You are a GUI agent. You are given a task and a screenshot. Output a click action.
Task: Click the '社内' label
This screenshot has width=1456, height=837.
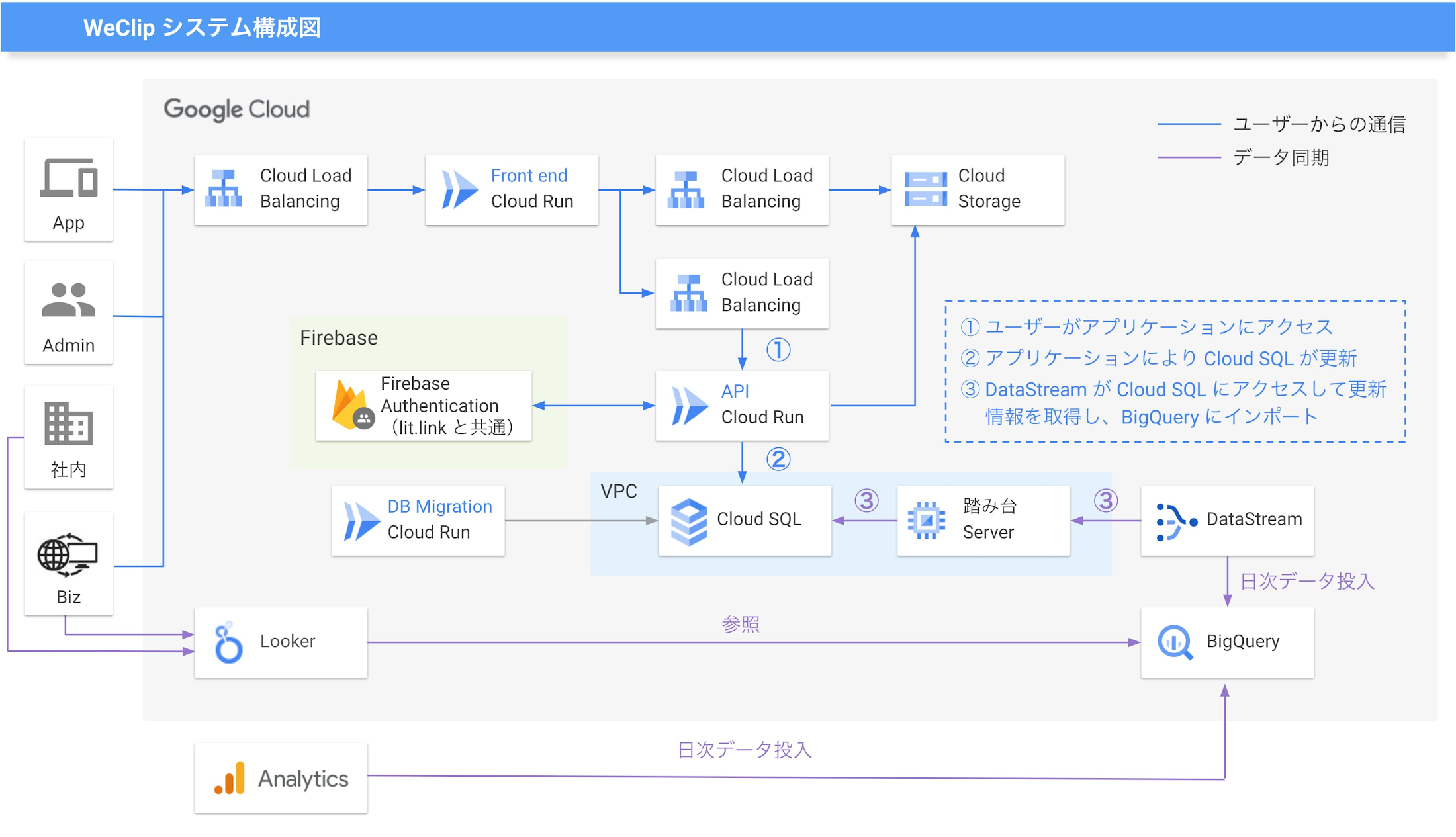pos(68,470)
